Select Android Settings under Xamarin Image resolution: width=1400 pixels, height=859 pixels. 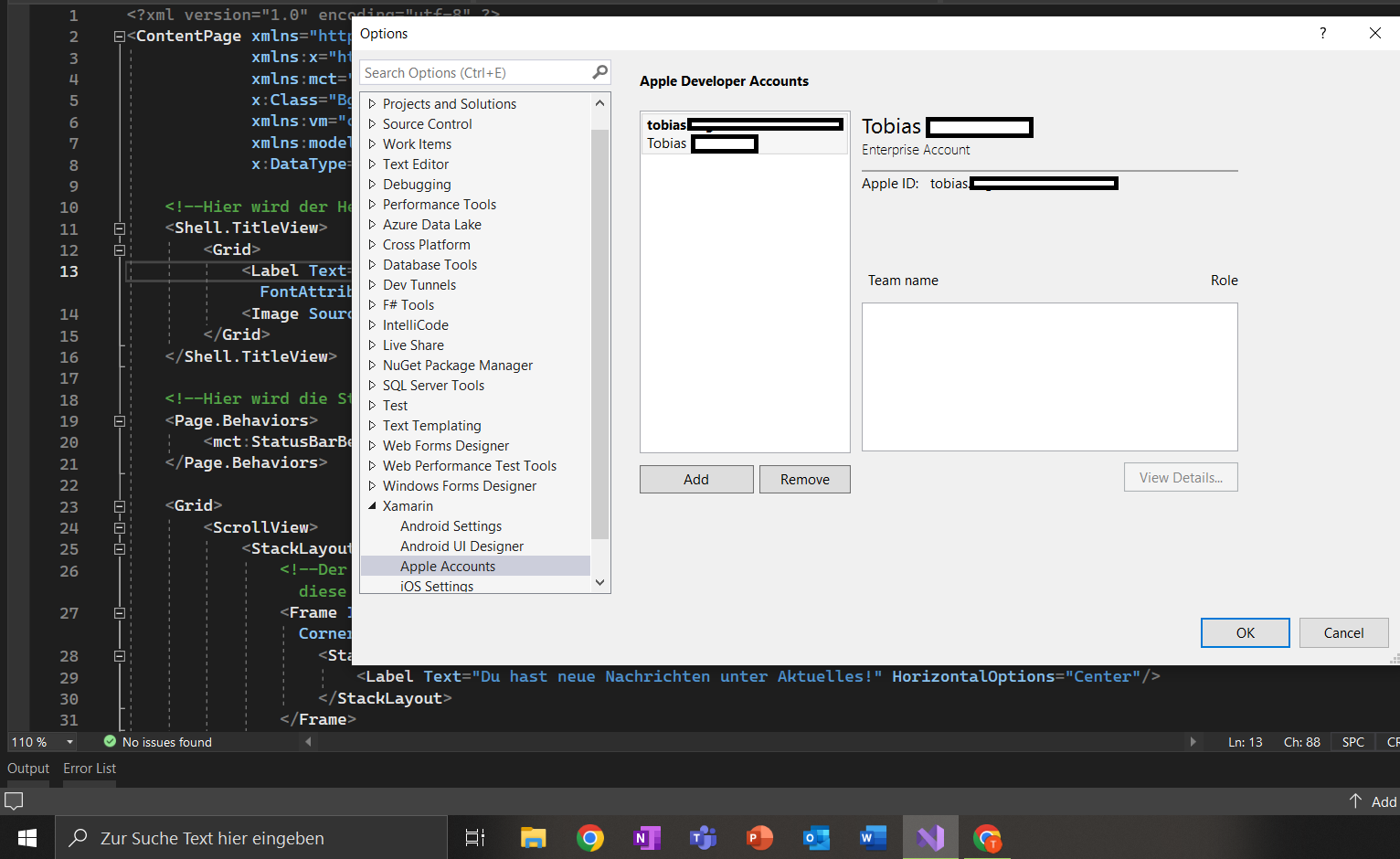pyautogui.click(x=451, y=525)
